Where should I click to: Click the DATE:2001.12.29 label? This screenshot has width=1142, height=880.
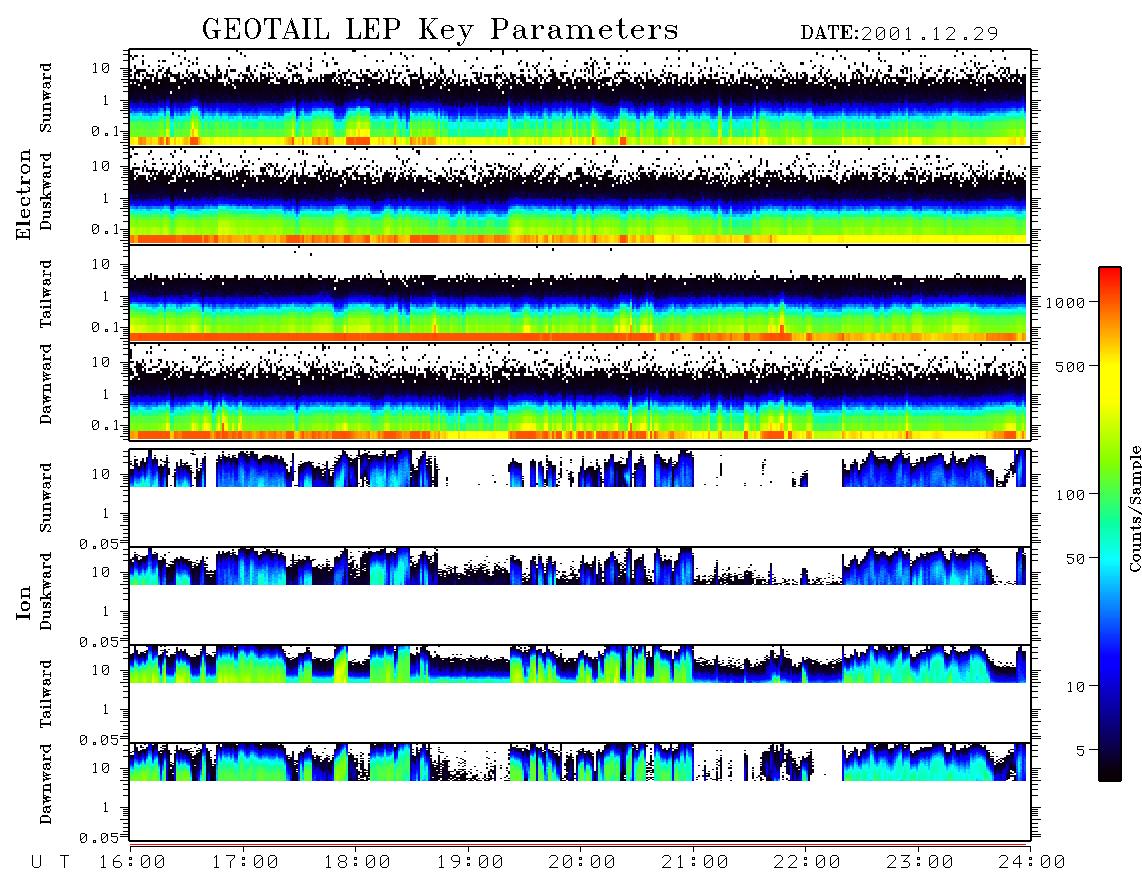pyautogui.click(x=899, y=33)
